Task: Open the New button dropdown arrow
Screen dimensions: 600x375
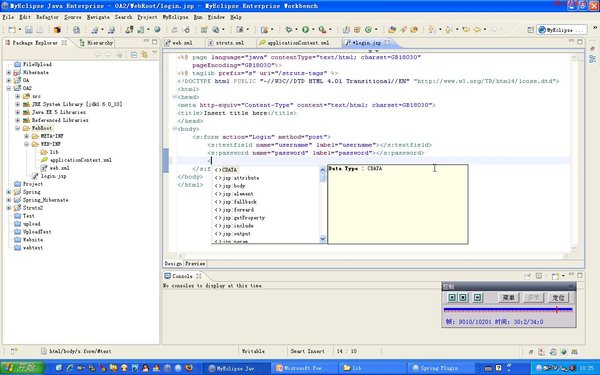Action: (x=19, y=30)
